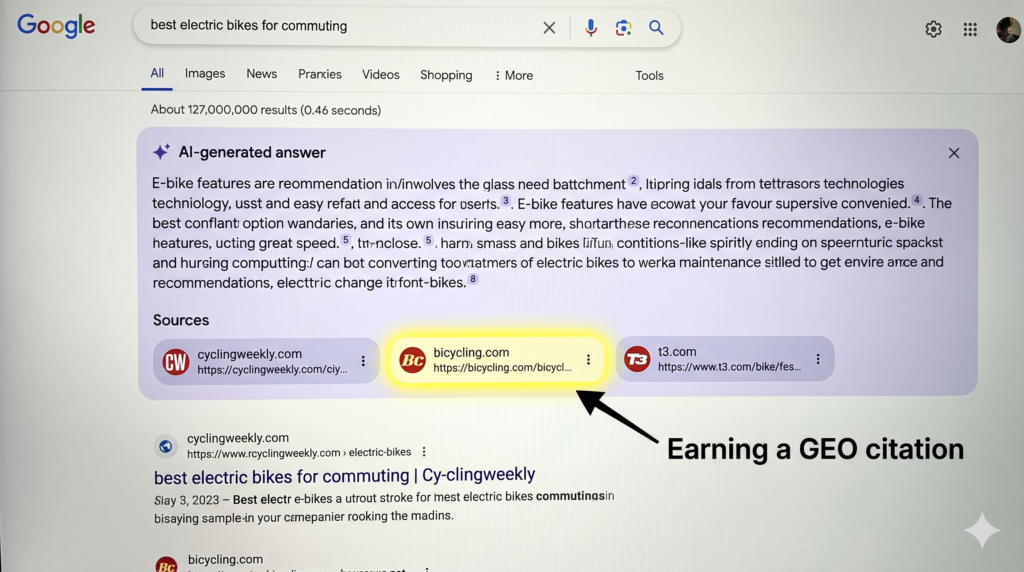Open the account profile picture

1008,29
